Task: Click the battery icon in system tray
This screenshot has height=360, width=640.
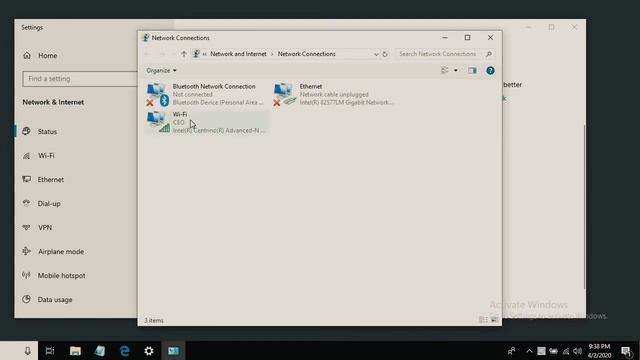Action: (x=553, y=351)
